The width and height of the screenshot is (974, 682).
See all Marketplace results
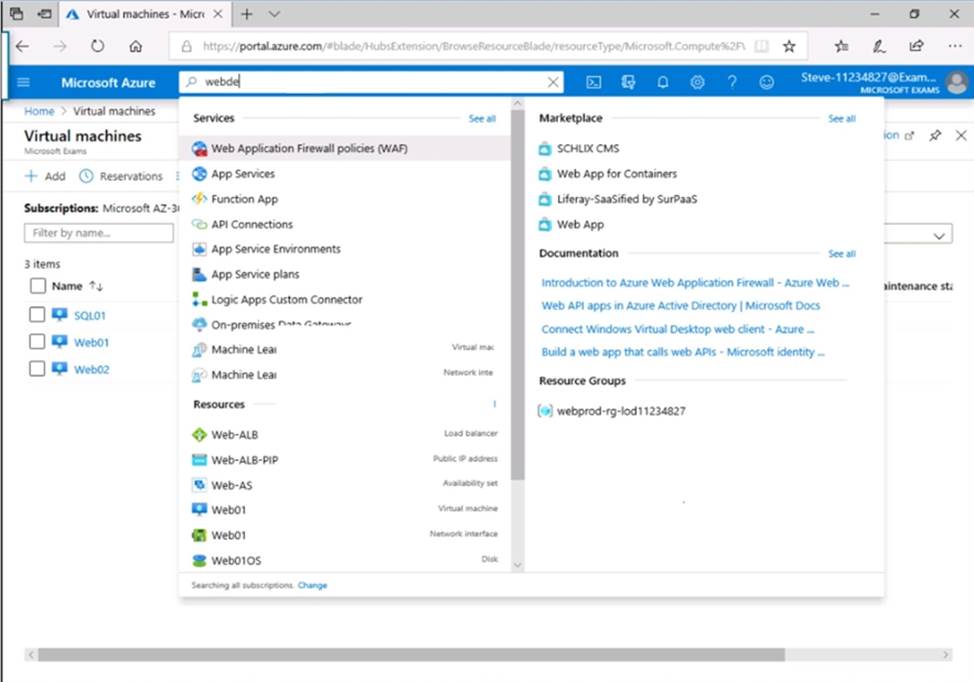click(841, 118)
